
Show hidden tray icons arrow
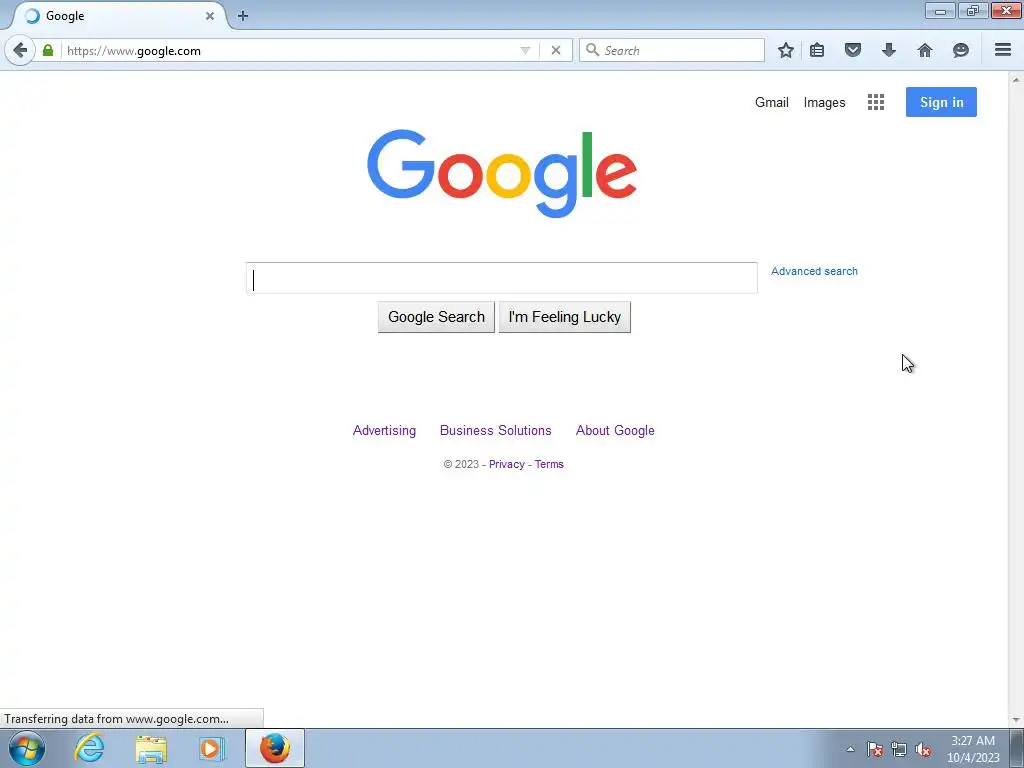point(850,749)
